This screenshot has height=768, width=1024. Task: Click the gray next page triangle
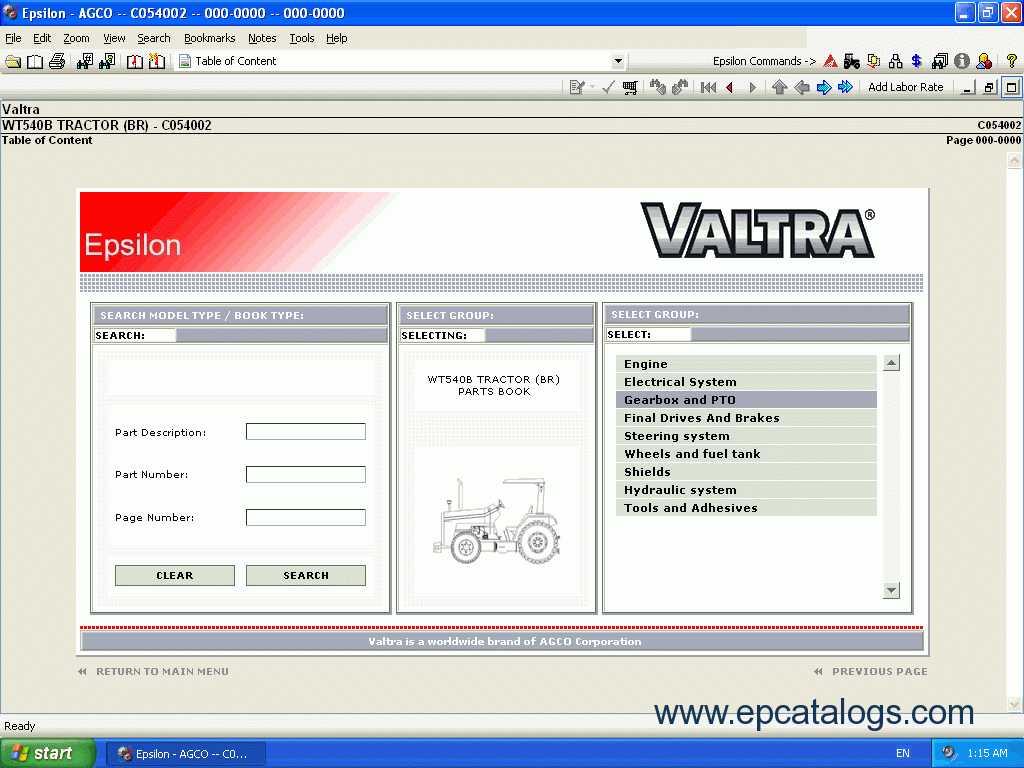pos(752,87)
